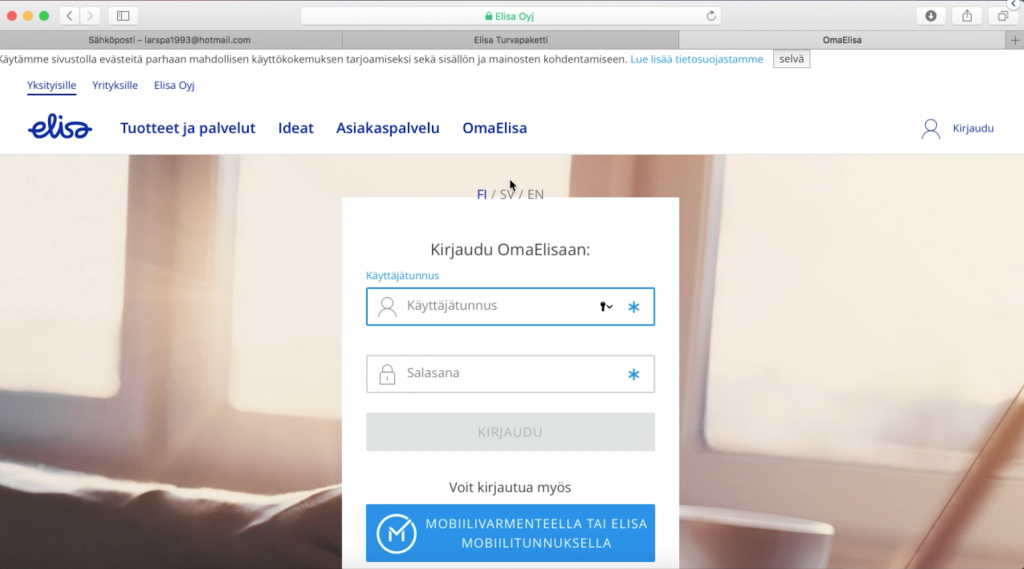This screenshot has height=569, width=1024.
Task: Switch language to SV
Action: click(508, 194)
